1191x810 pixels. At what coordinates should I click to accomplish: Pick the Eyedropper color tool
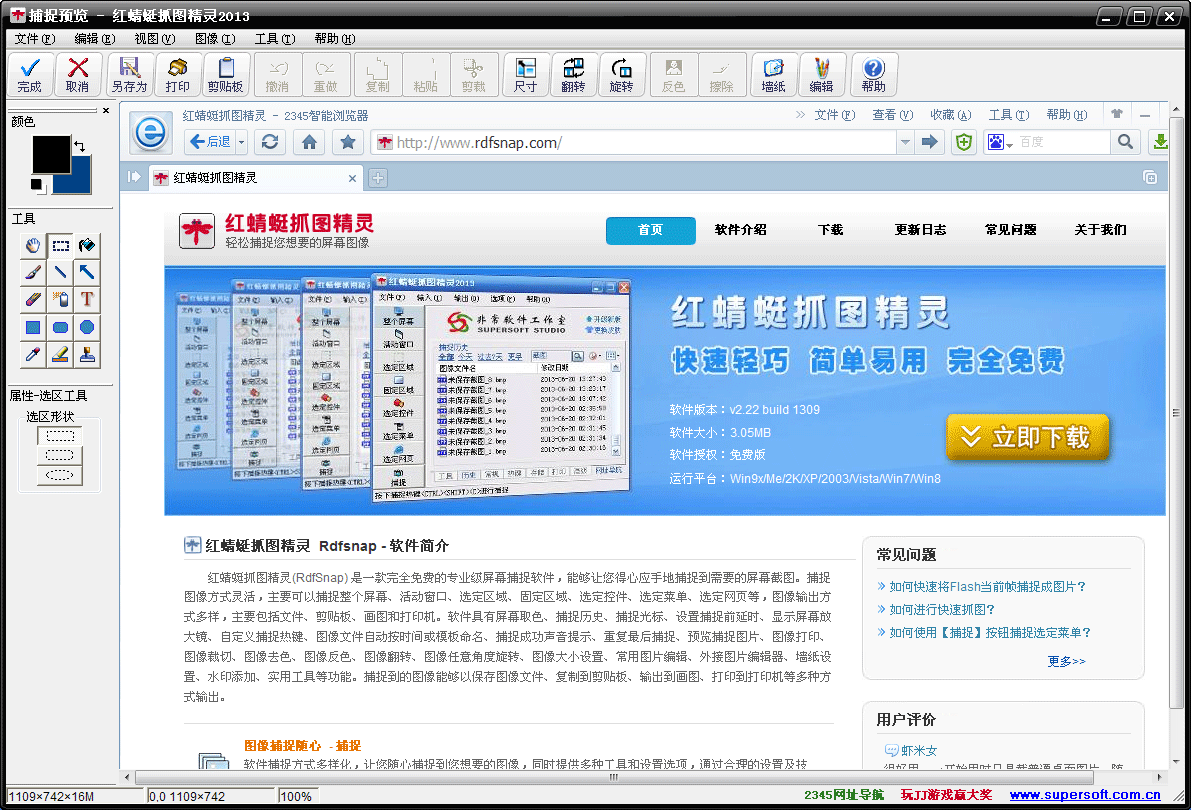[33, 353]
